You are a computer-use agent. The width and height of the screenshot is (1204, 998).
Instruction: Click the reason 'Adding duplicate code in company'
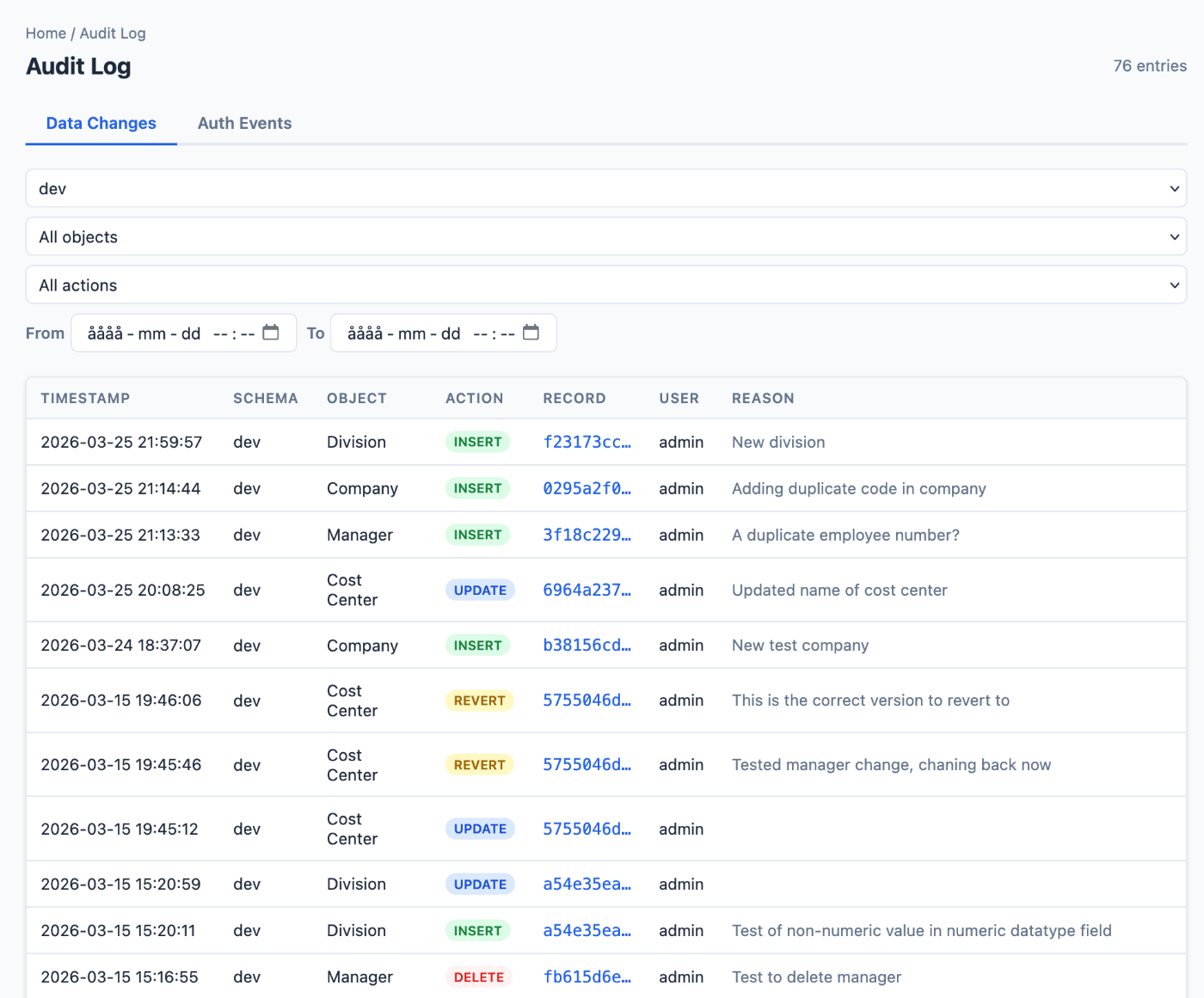coord(858,488)
